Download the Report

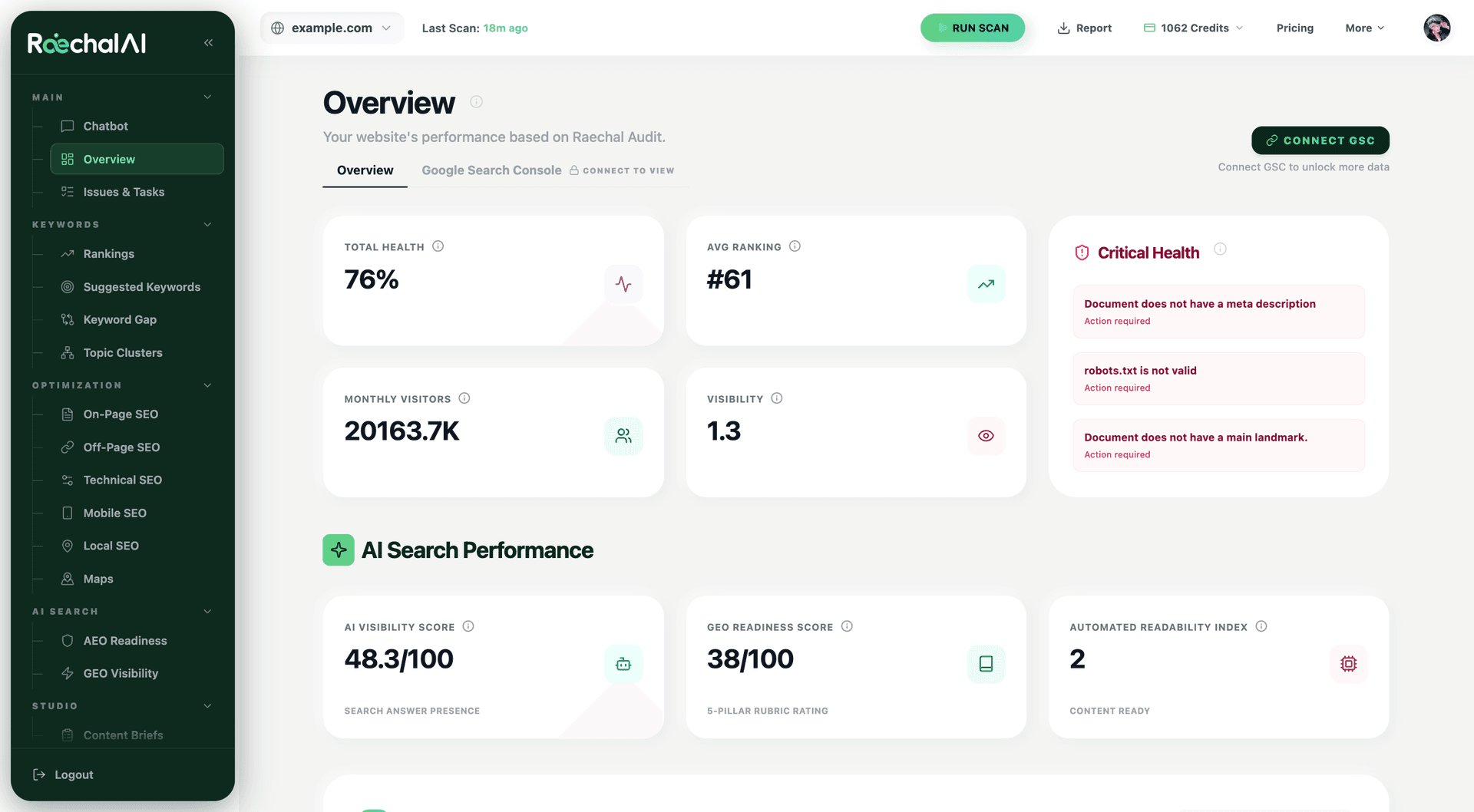tap(1084, 28)
